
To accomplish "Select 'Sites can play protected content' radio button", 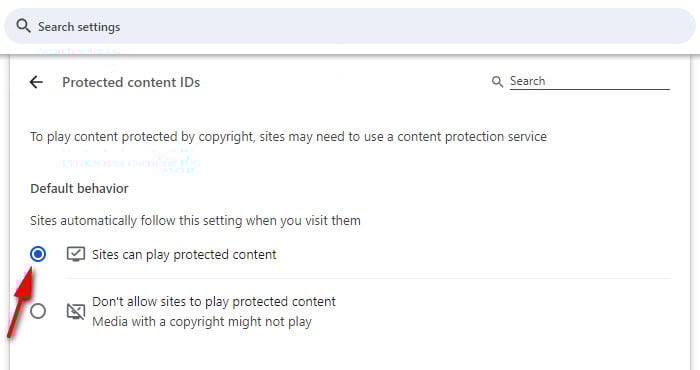I will point(38,254).
